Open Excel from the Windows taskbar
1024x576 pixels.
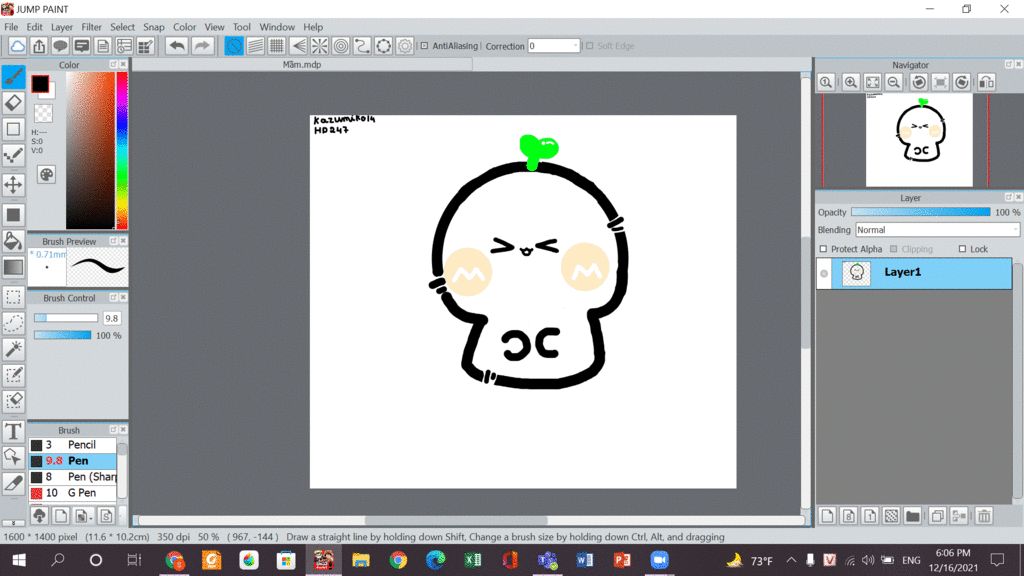coord(473,560)
